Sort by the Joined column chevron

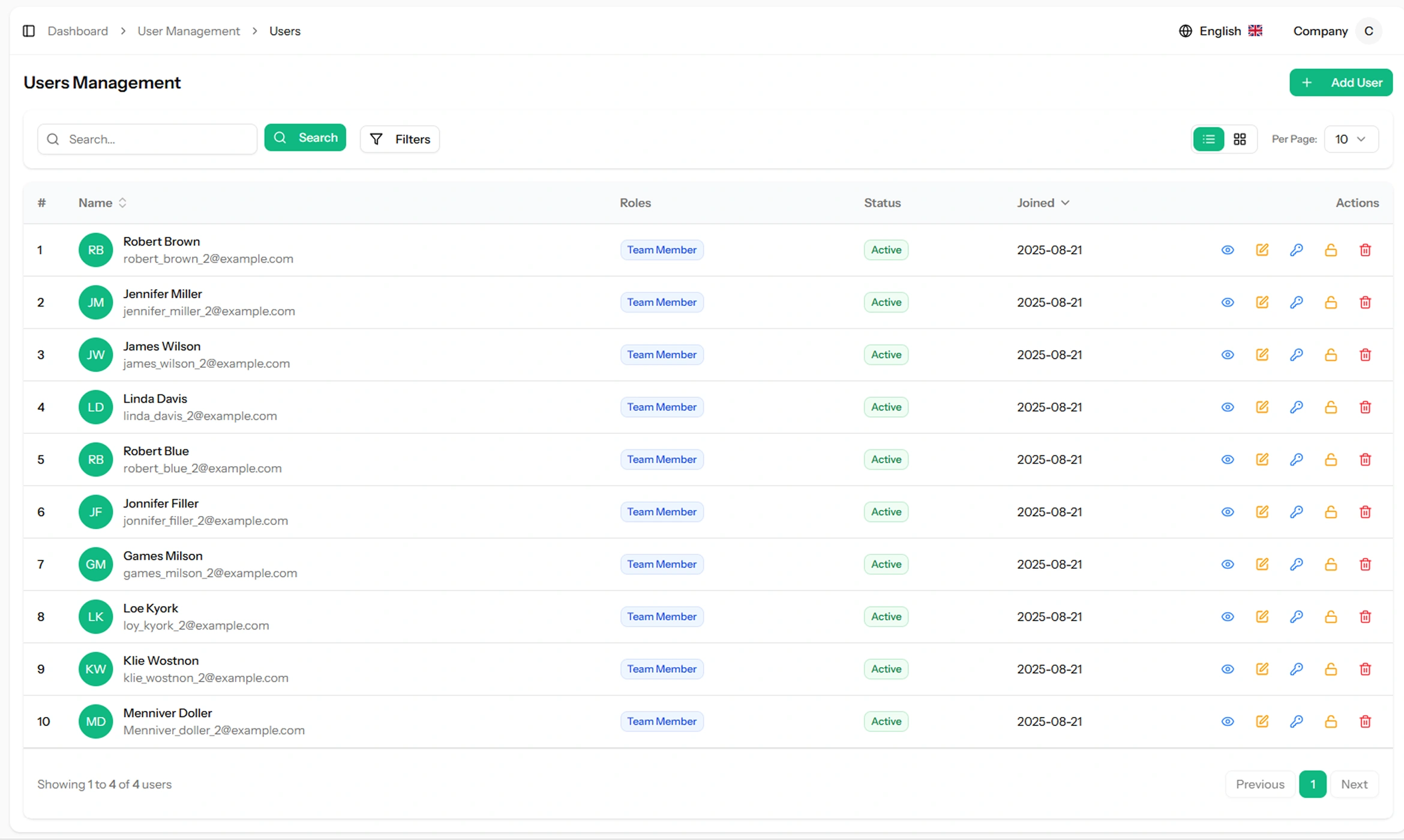click(x=1065, y=203)
